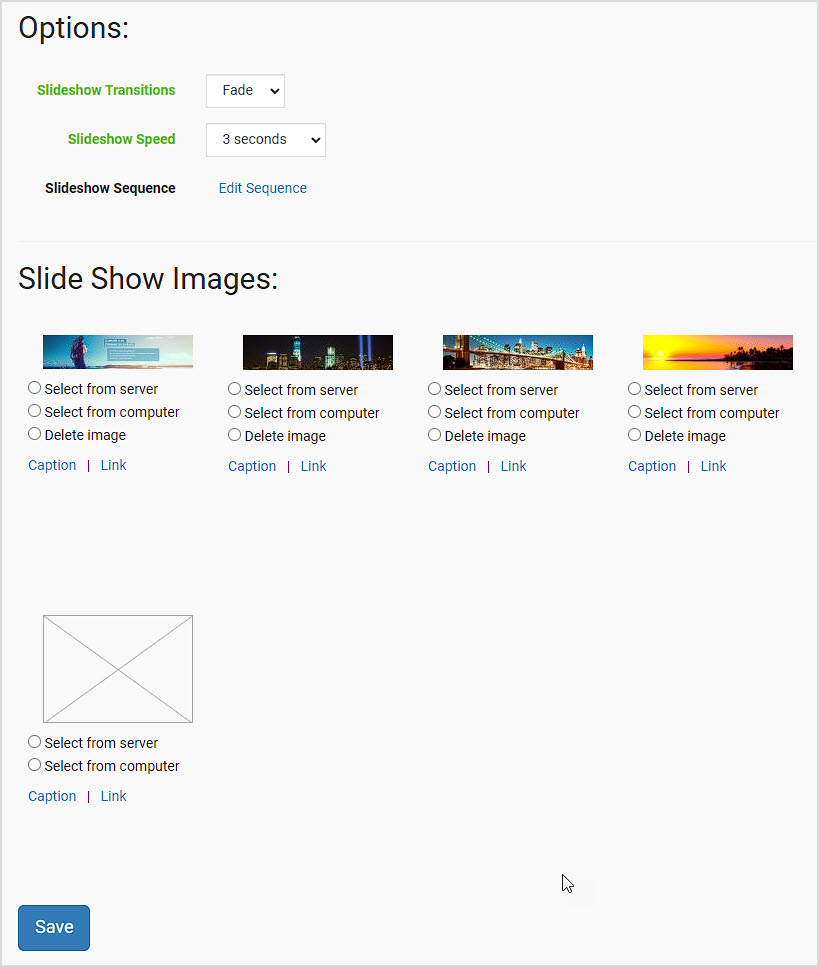Image resolution: width=819 pixels, height=967 pixels.
Task: Enable 'Delete image' under the first slide
Action: coord(34,433)
